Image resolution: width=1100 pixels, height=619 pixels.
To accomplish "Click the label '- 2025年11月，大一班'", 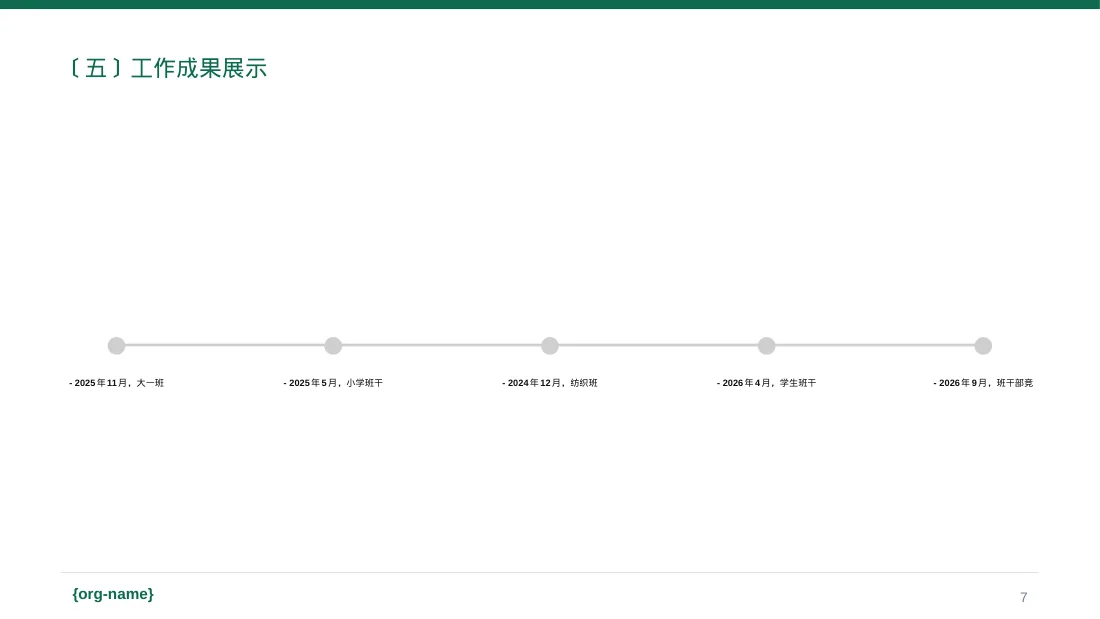I will [x=116, y=383].
